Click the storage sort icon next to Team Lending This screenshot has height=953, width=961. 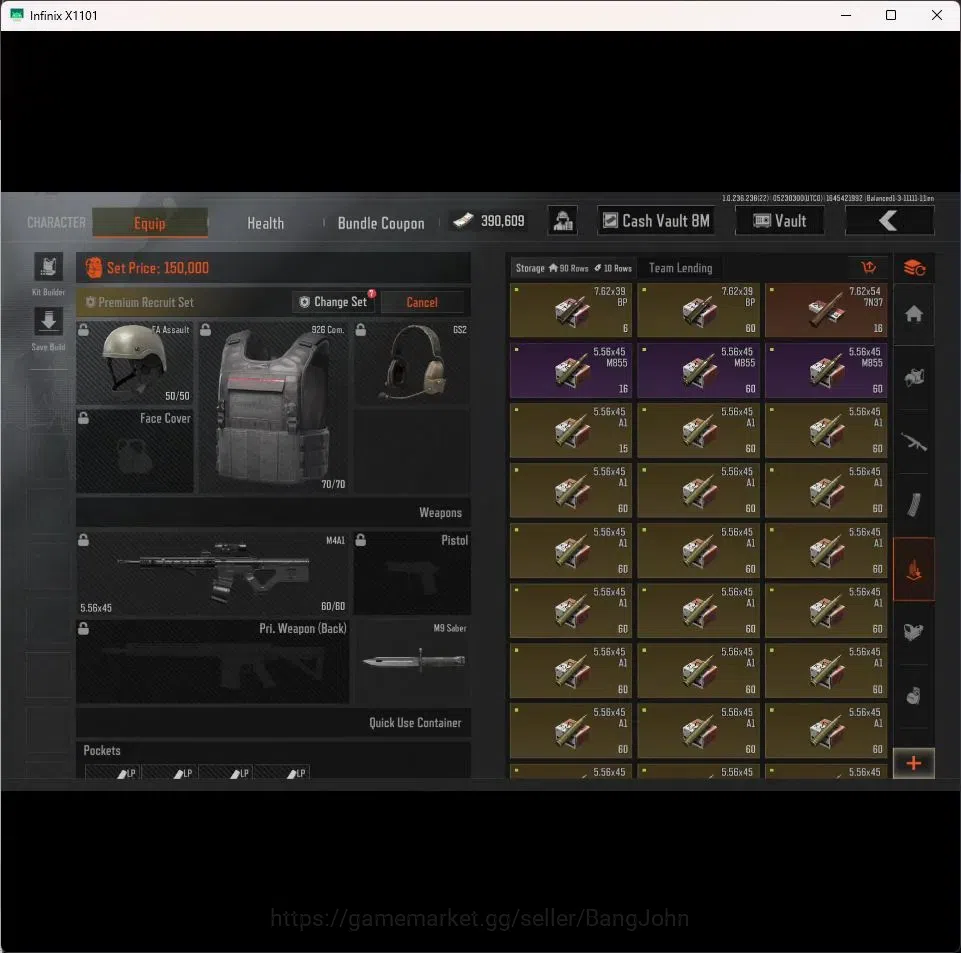[x=868, y=267]
